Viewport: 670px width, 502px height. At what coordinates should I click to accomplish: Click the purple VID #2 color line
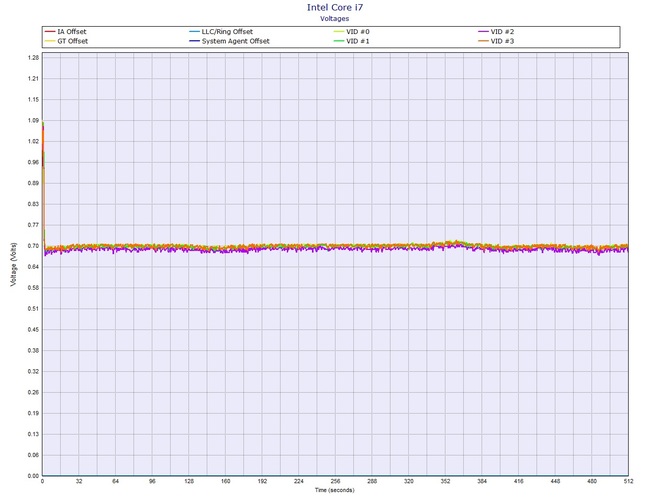(x=483, y=32)
